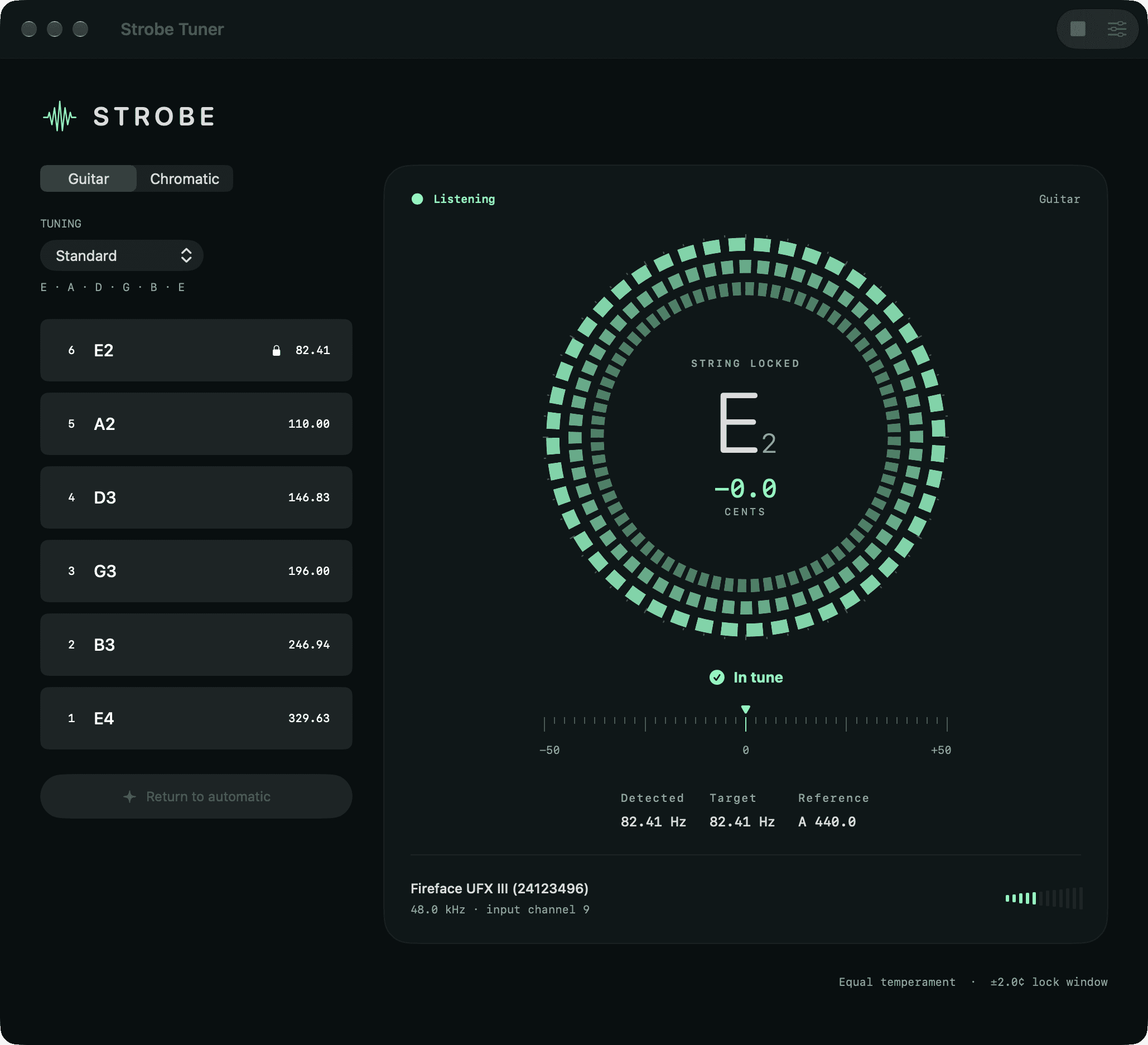1148x1045 pixels.
Task: Click the stop square icon in title bar
Action: [x=1077, y=29]
